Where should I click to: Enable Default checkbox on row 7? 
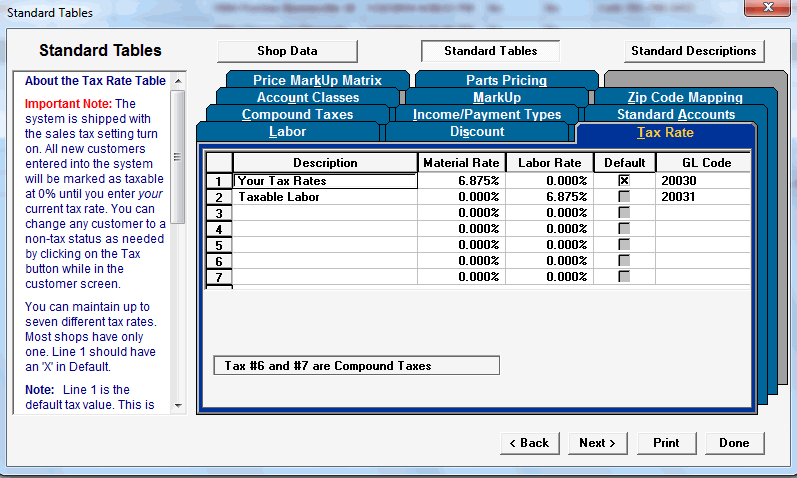pyautogui.click(x=624, y=276)
